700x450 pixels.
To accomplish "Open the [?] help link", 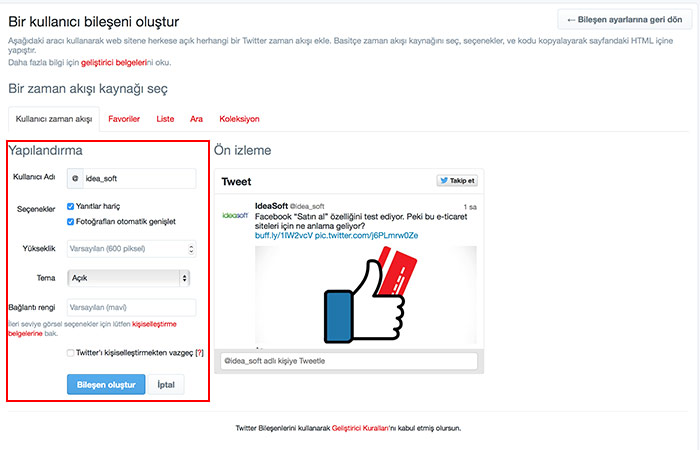I will click(x=200, y=353).
